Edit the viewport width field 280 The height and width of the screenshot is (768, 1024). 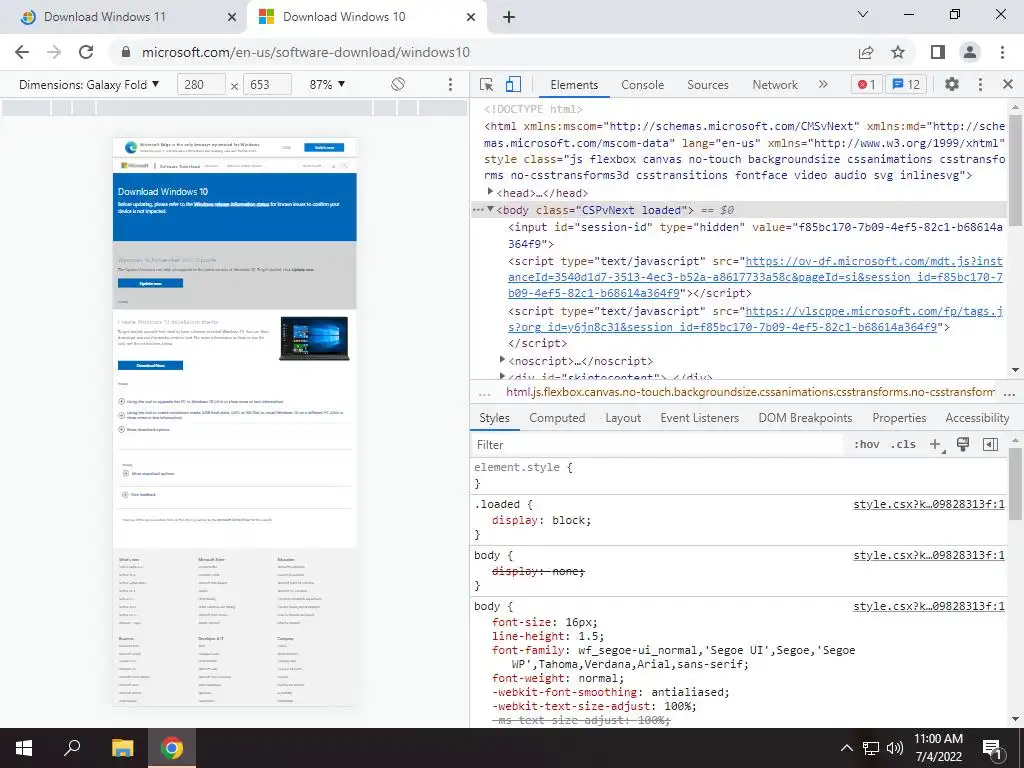[201, 84]
